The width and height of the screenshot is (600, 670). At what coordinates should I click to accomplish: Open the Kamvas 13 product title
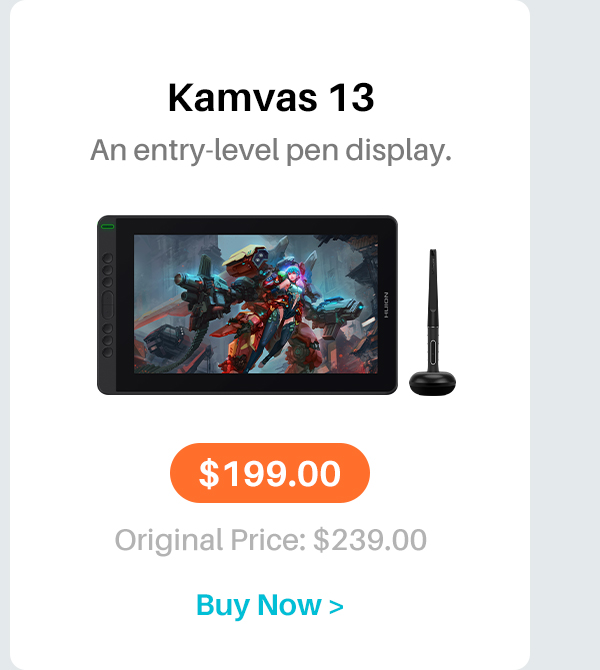(271, 98)
